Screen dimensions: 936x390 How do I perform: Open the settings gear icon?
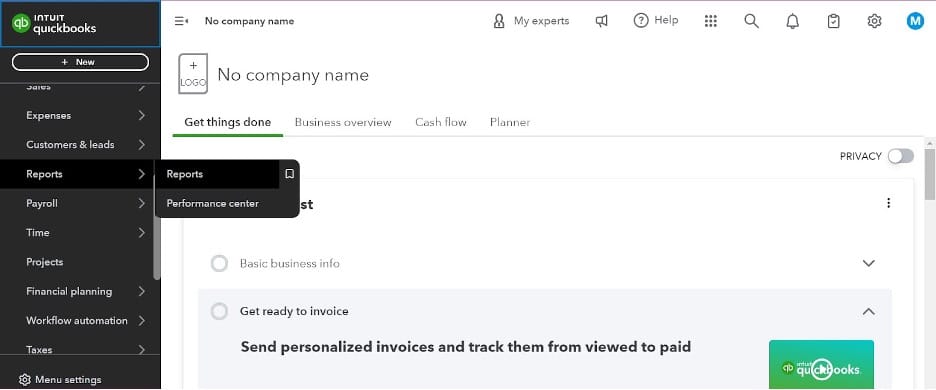[x=874, y=22]
